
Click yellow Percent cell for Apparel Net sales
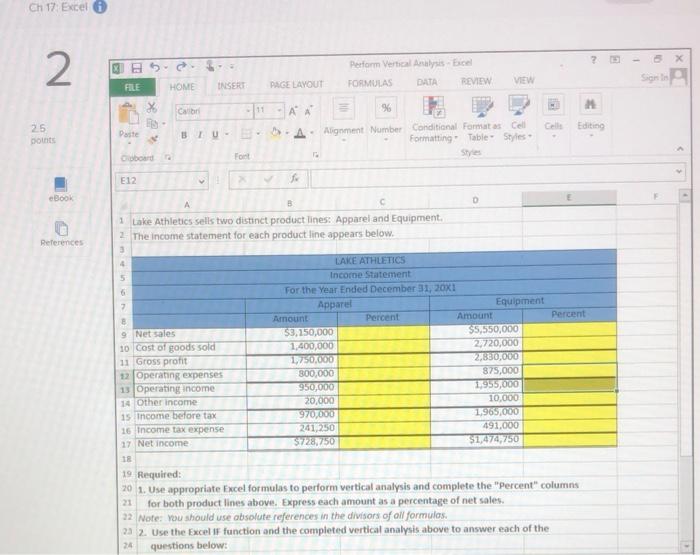tap(383, 333)
